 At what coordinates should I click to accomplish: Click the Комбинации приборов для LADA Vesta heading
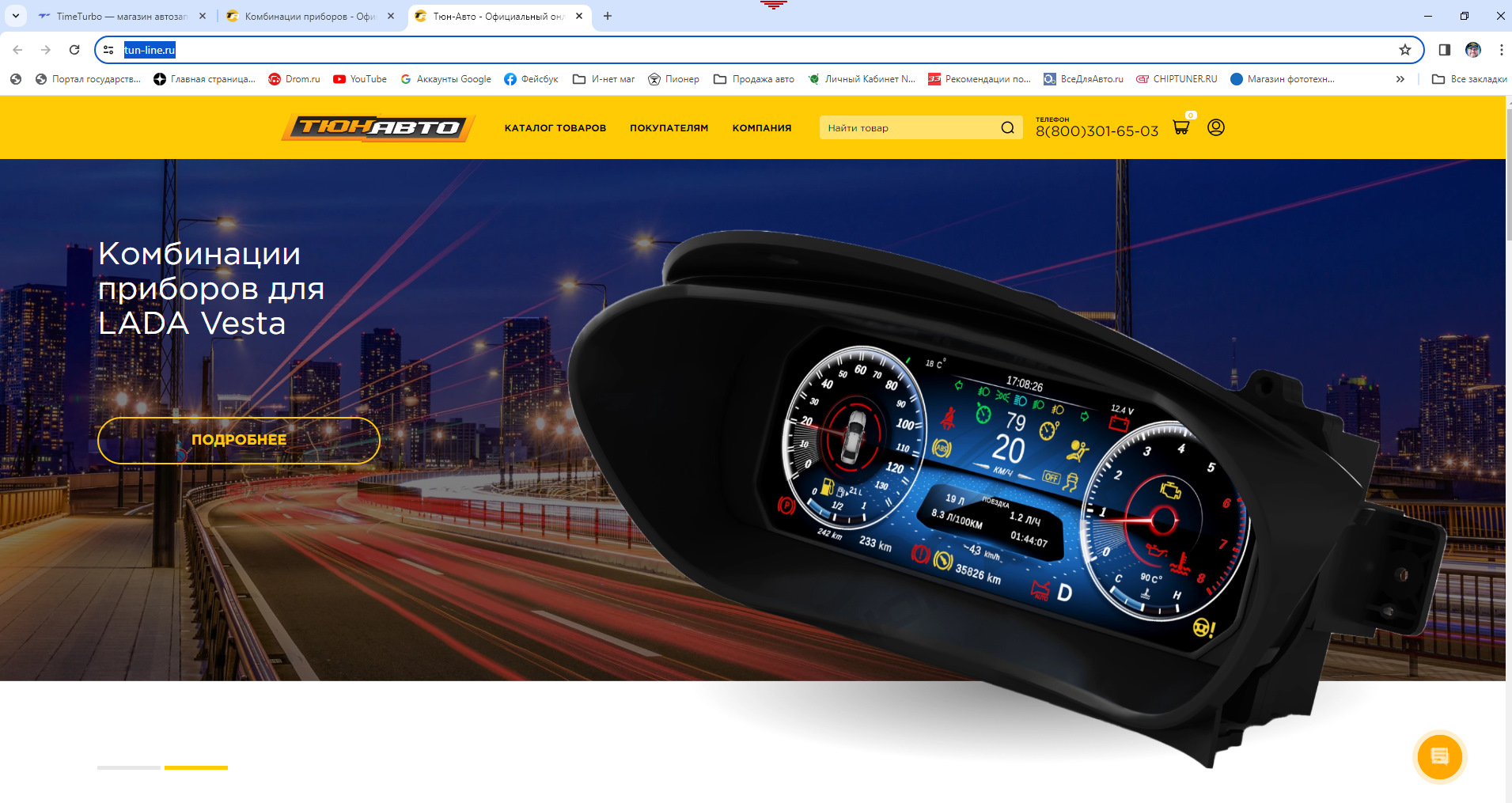[x=211, y=289]
